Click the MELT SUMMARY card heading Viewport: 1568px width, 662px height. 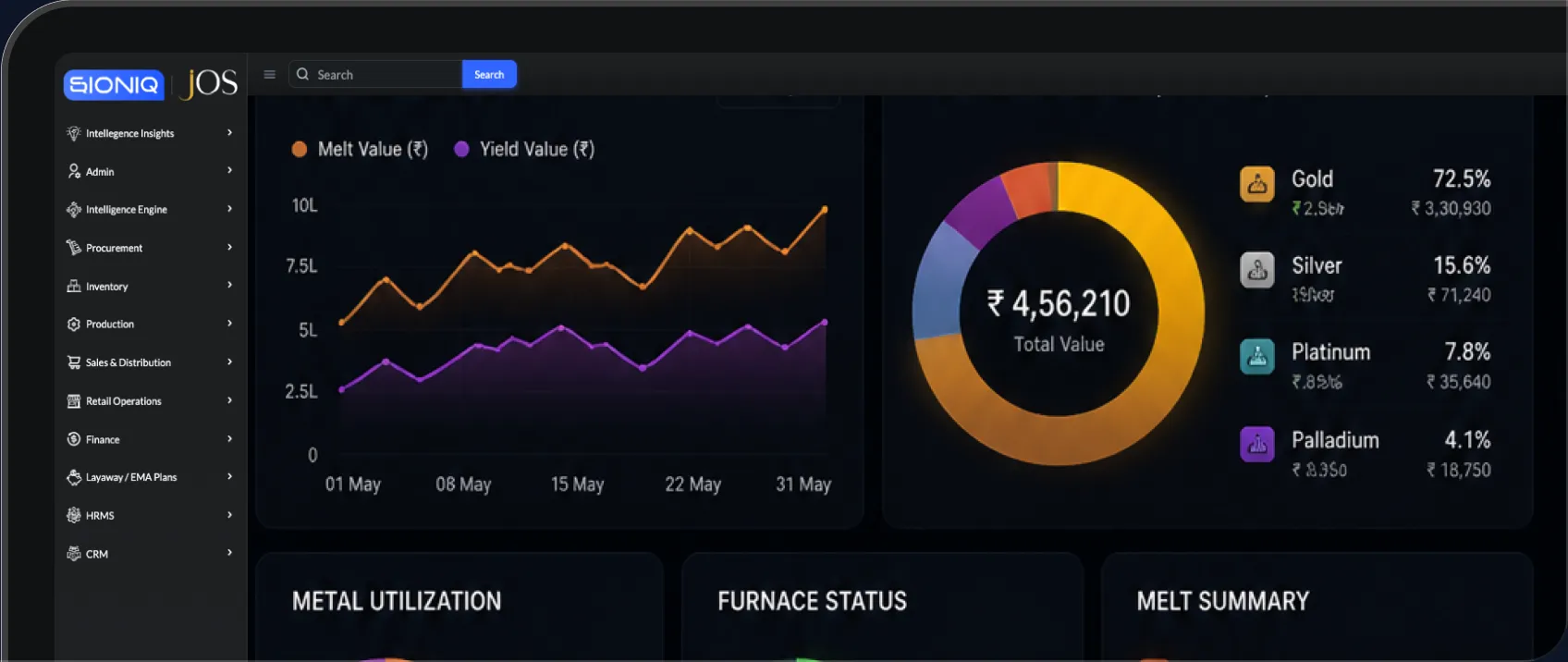click(1223, 601)
